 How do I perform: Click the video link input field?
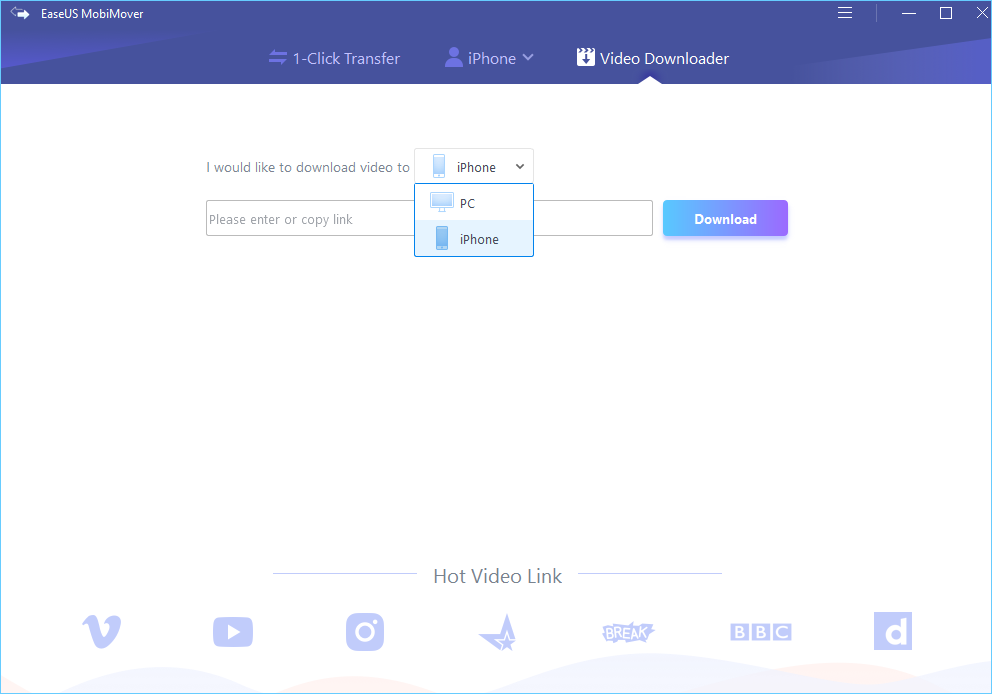(x=300, y=218)
